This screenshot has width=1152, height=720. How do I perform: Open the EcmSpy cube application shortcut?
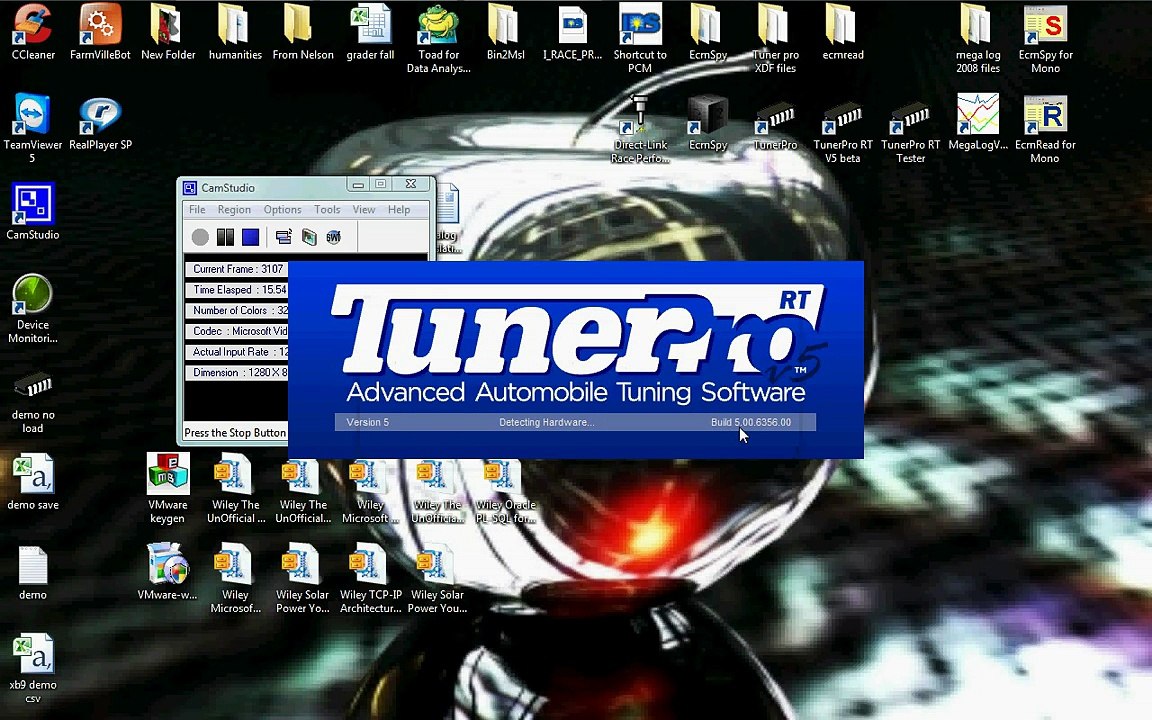pyautogui.click(x=708, y=123)
